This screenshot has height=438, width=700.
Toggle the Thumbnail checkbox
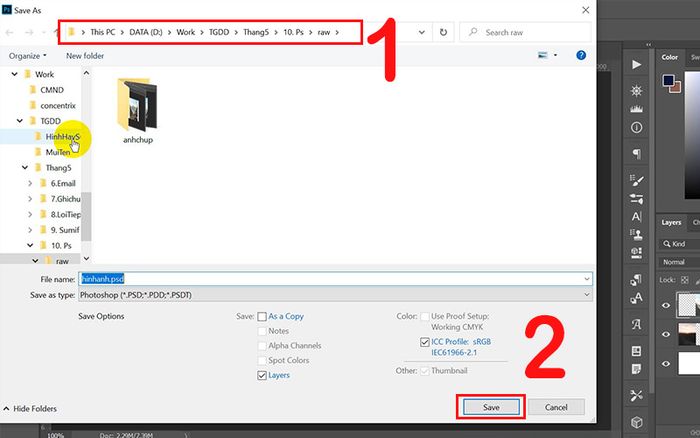[425, 371]
